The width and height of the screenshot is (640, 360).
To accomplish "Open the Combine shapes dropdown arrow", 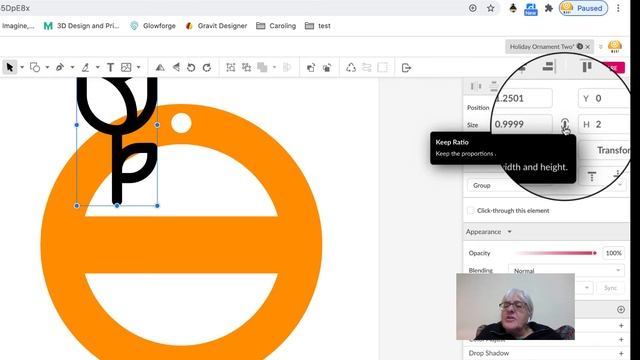I will click(274, 67).
